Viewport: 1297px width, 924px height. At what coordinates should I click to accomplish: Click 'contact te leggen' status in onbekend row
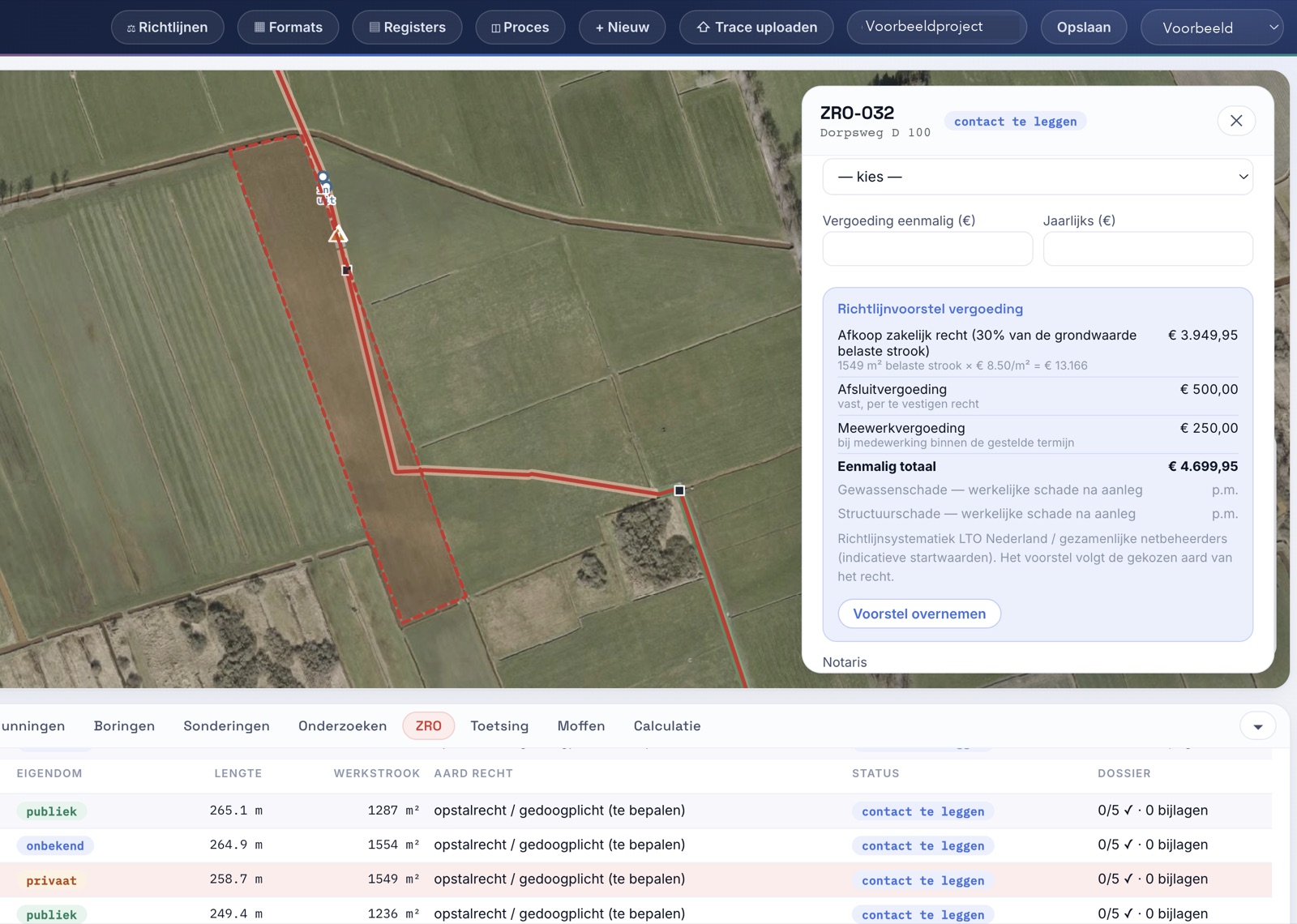click(922, 846)
